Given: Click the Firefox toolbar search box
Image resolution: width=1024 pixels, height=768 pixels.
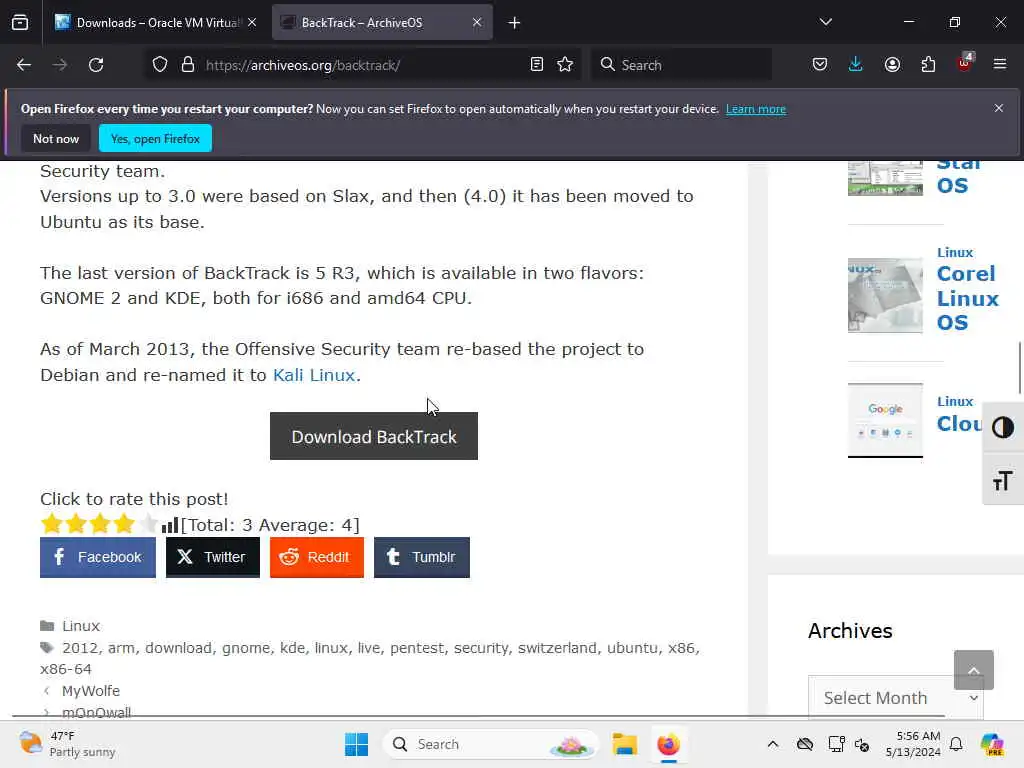Looking at the screenshot, I should click(682, 65).
